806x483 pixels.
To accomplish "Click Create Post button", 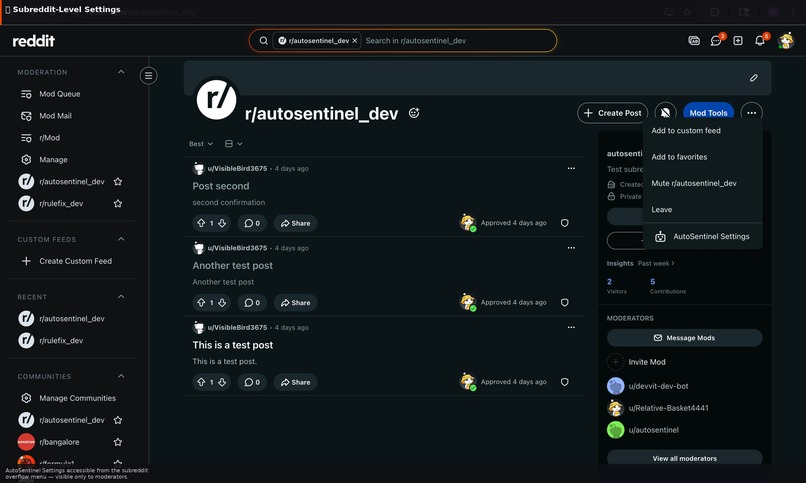I will coord(612,113).
